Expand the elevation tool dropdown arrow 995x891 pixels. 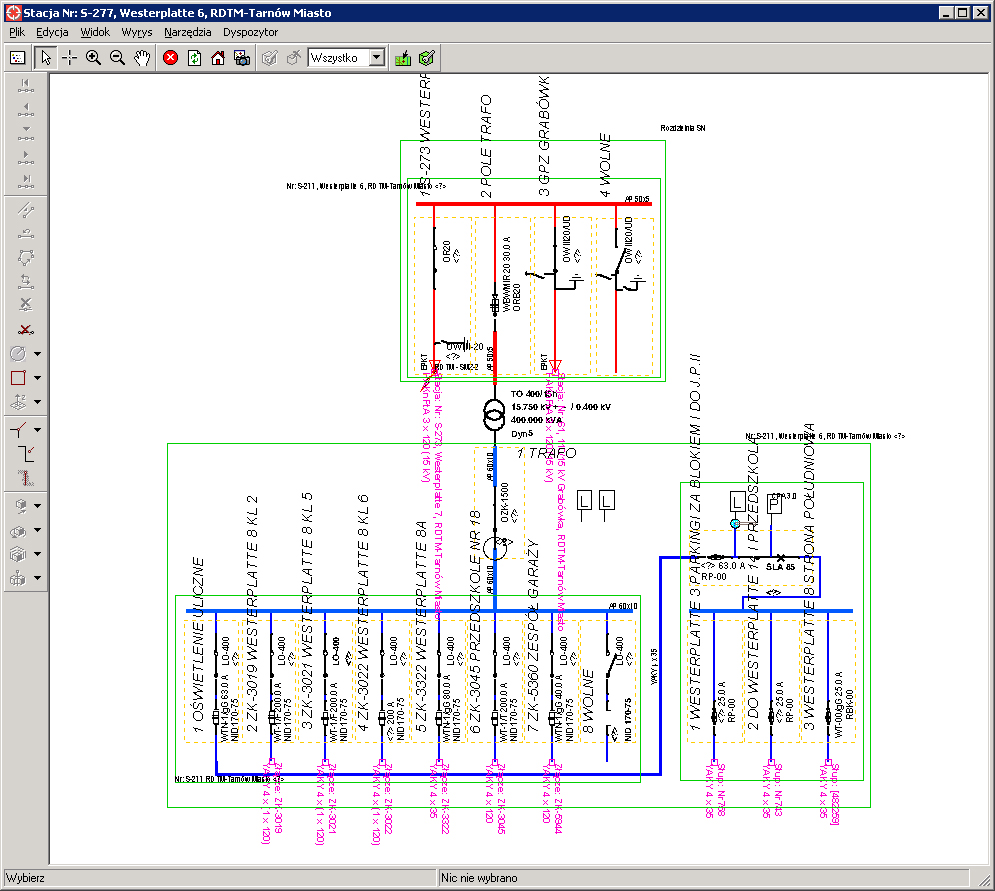37,402
